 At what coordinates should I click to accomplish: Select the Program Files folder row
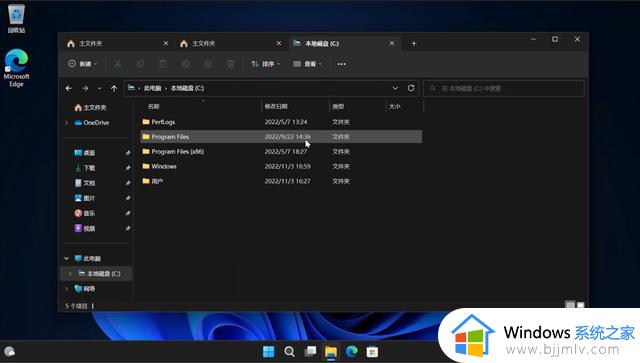281,136
